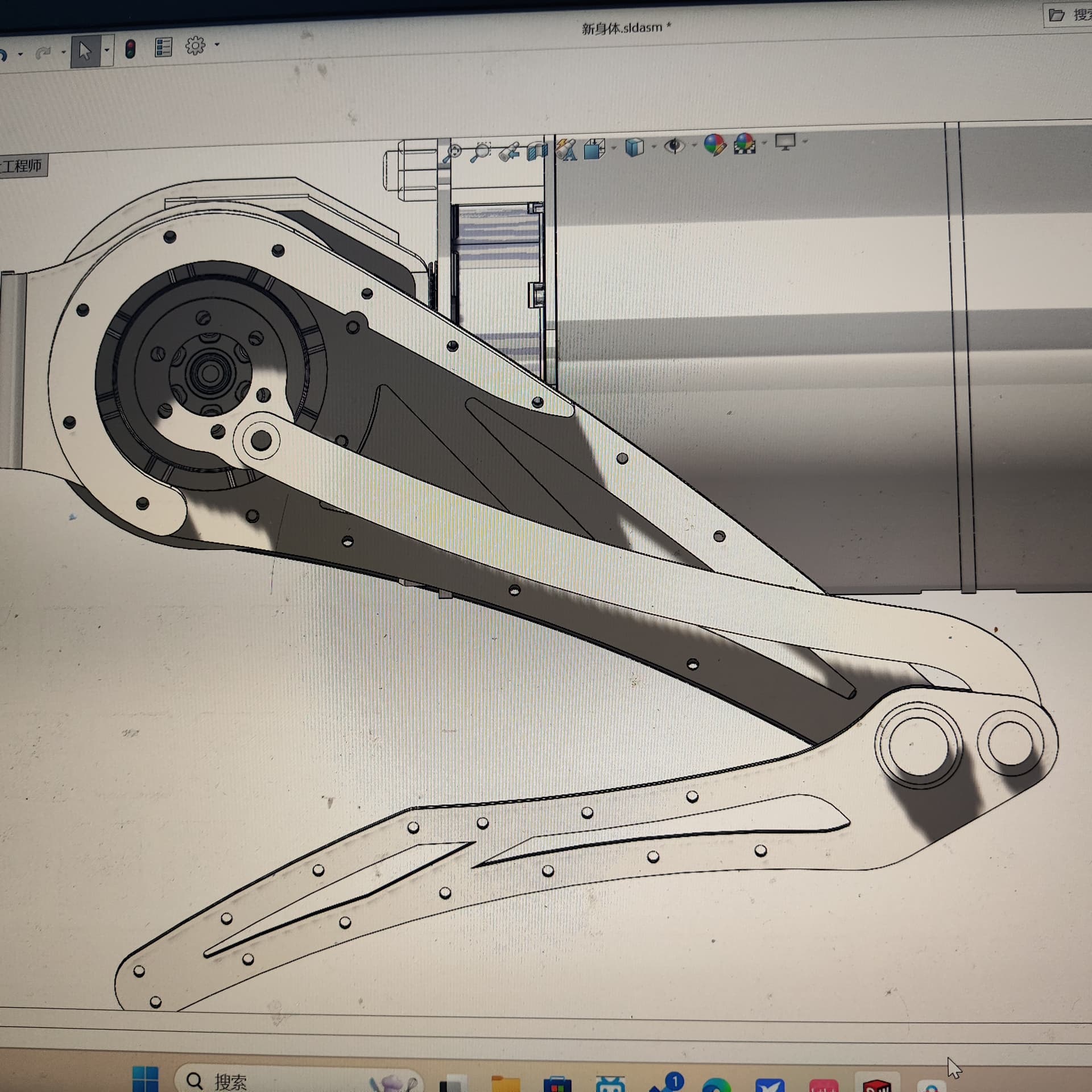The height and width of the screenshot is (1092, 1092).
Task: Expand the Redo dropdown arrow
Action: click(x=63, y=52)
